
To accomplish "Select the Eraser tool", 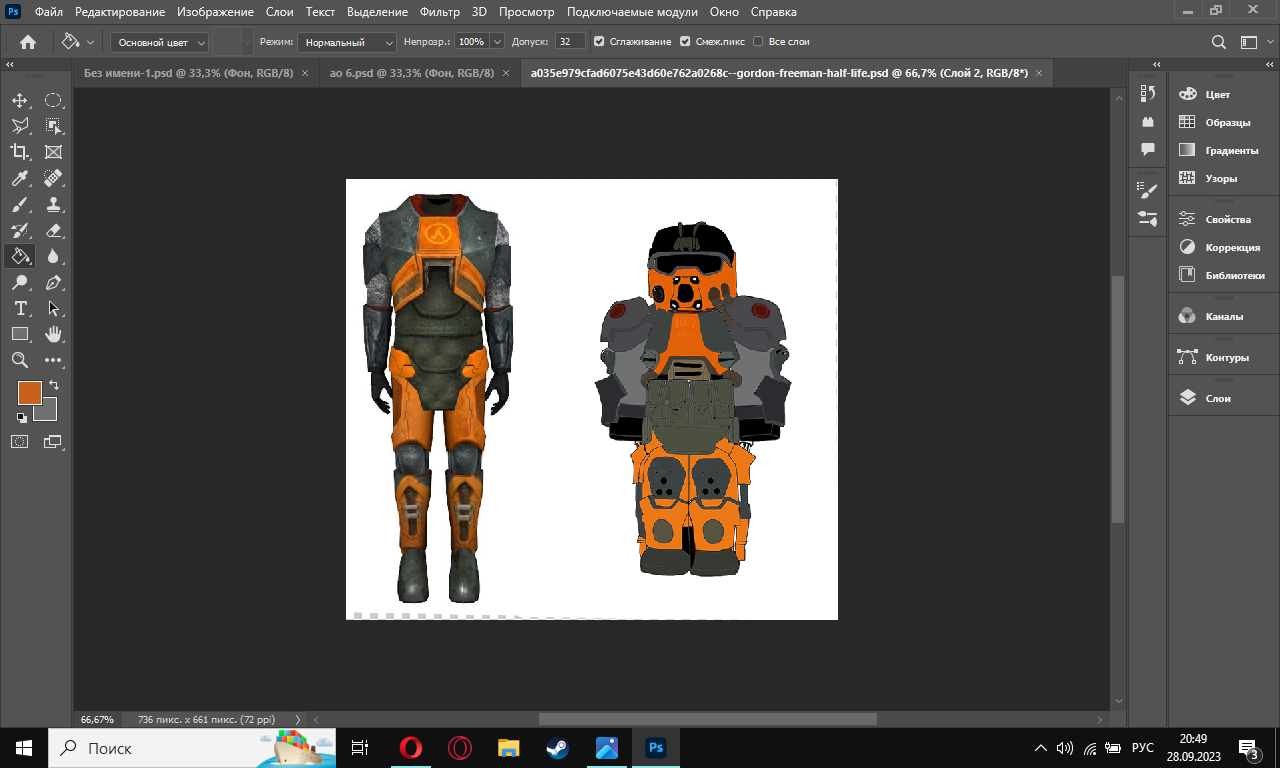I will click(53, 230).
